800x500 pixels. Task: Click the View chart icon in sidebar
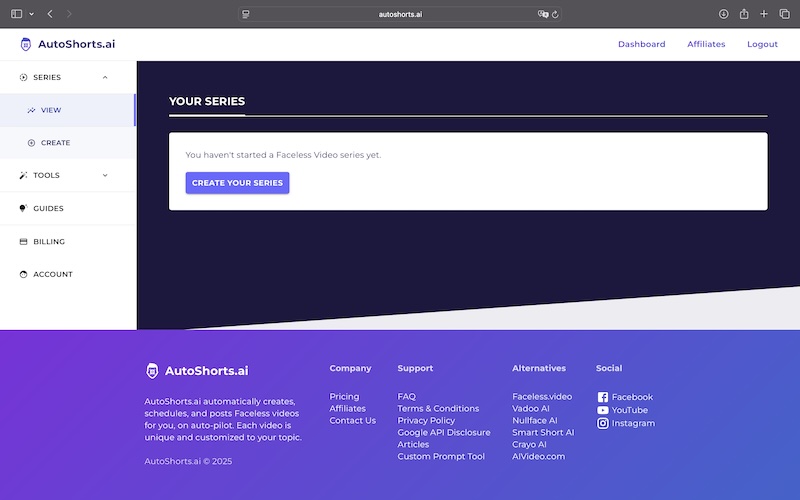tap(31, 110)
